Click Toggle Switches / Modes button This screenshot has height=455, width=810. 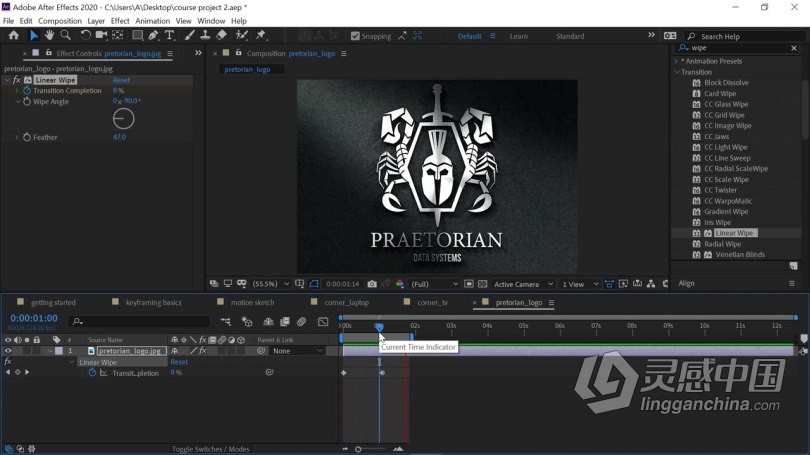click(x=210, y=449)
